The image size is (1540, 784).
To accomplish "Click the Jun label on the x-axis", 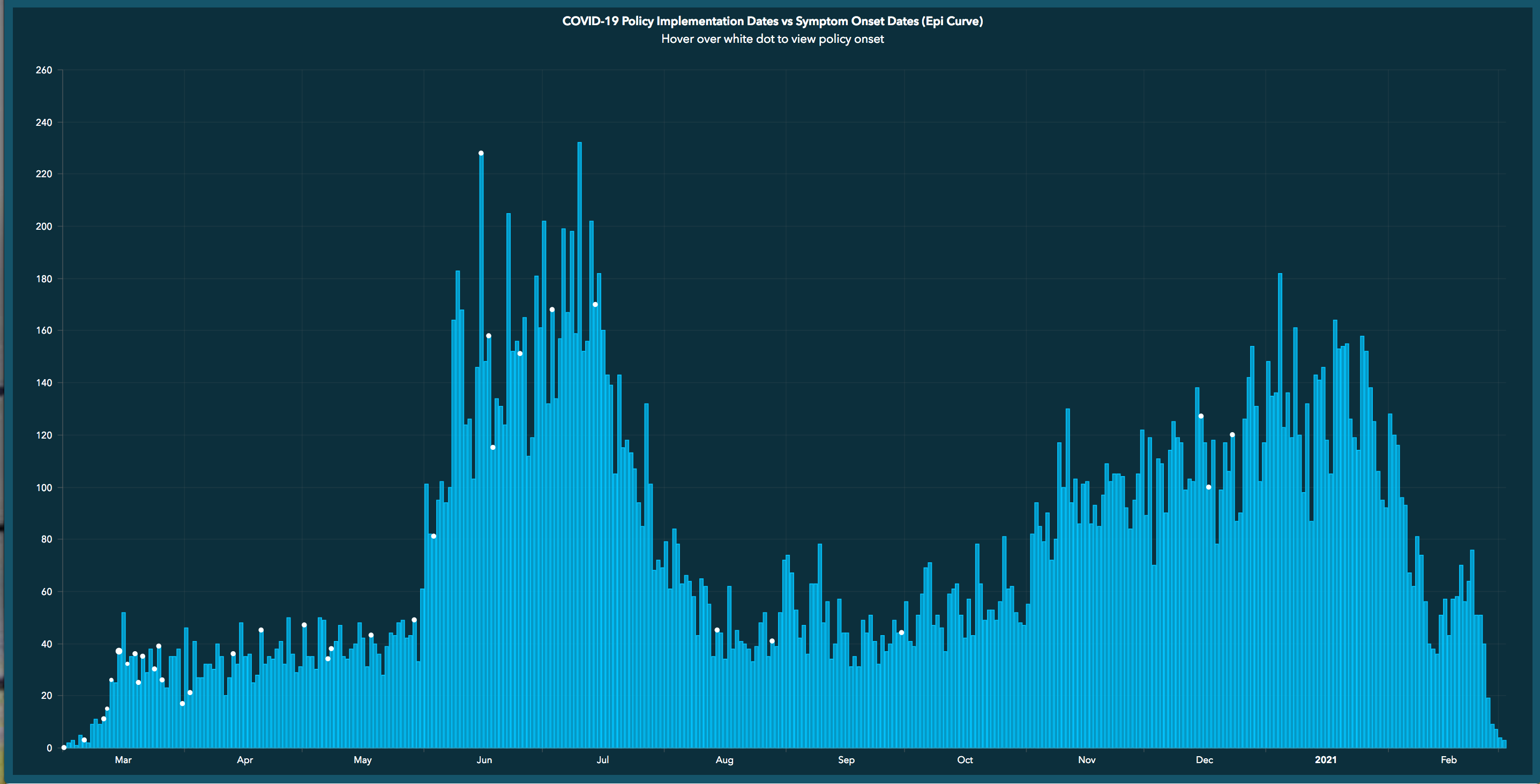I will [x=484, y=759].
